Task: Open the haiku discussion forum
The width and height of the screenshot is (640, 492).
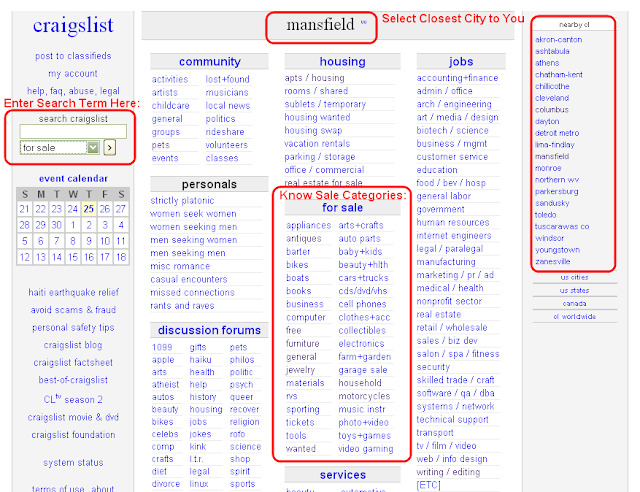Action: click(x=200, y=360)
